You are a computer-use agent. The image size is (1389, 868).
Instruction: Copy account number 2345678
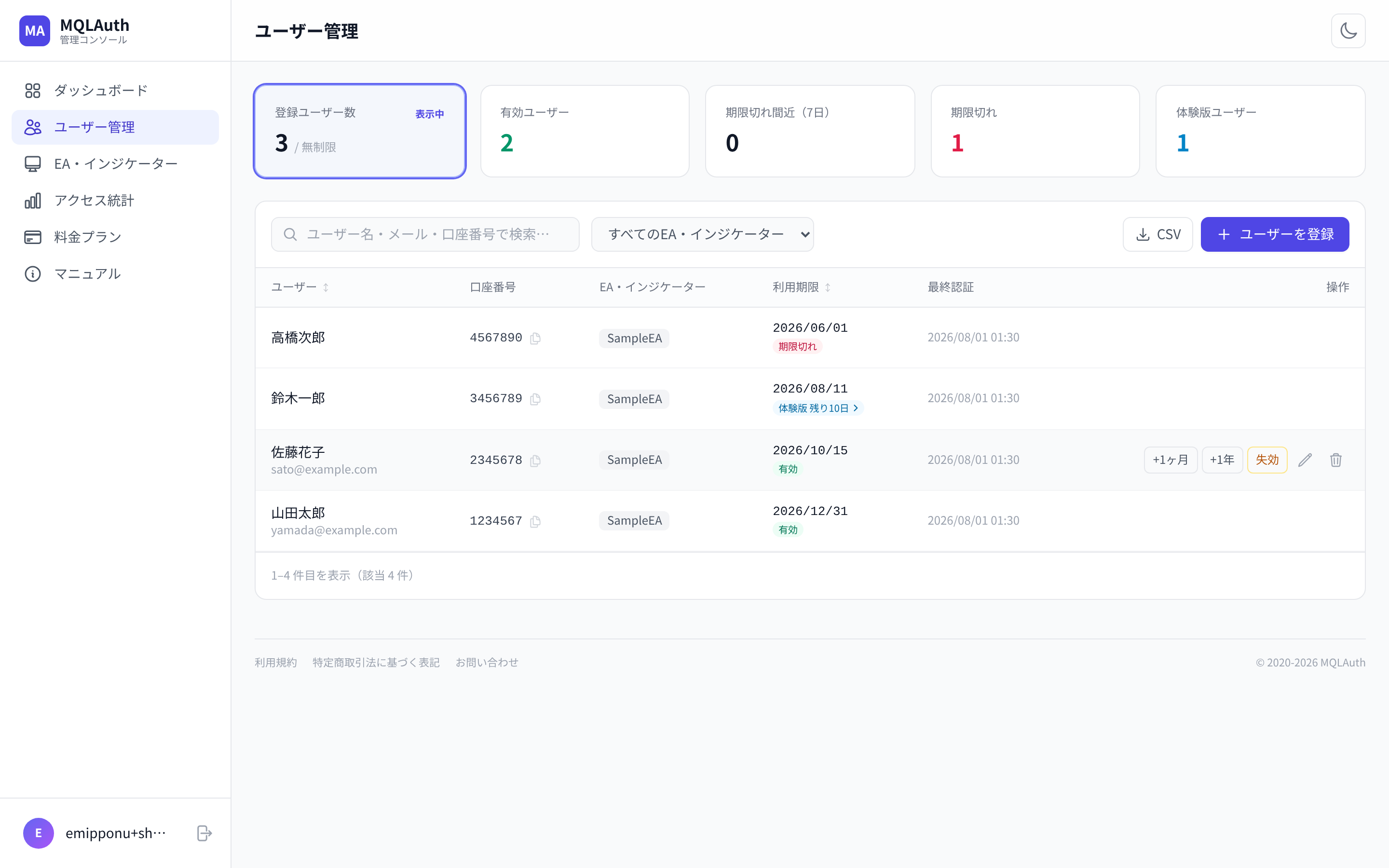point(535,461)
